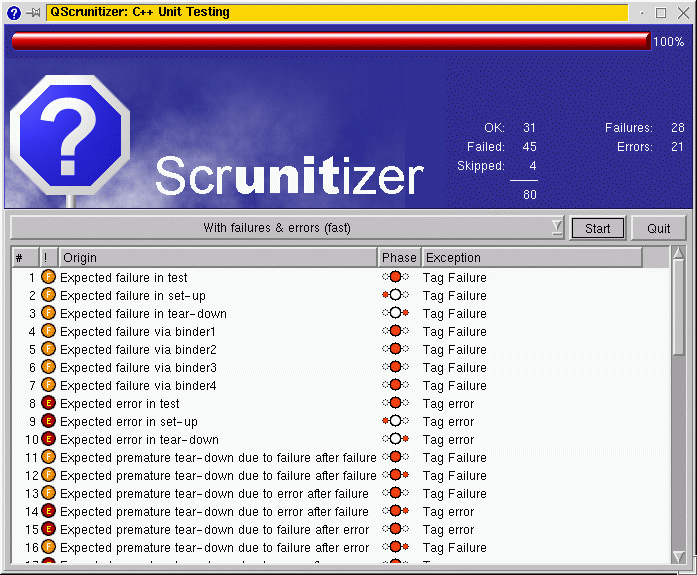Screen dimensions: 697x575
Task: Click the results list scroll up arrow
Action: pyautogui.click(x=679, y=254)
